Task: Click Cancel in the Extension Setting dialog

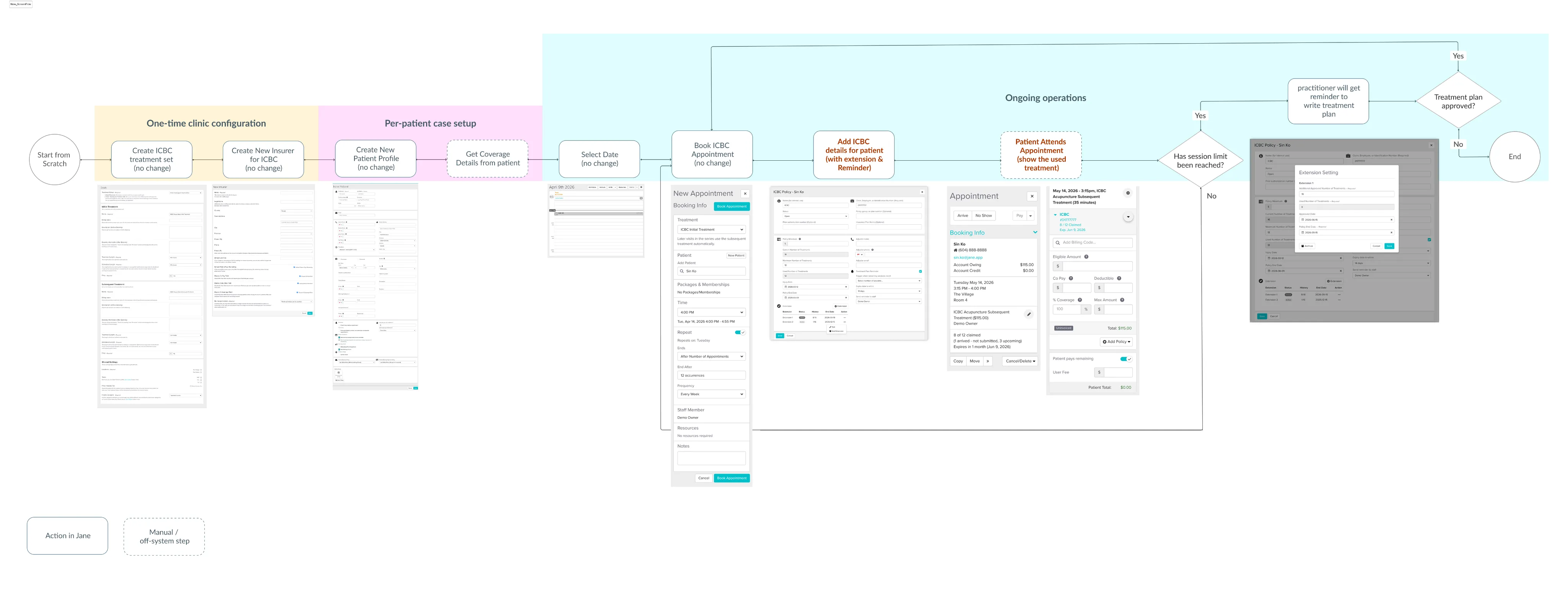Action: 1376,246
